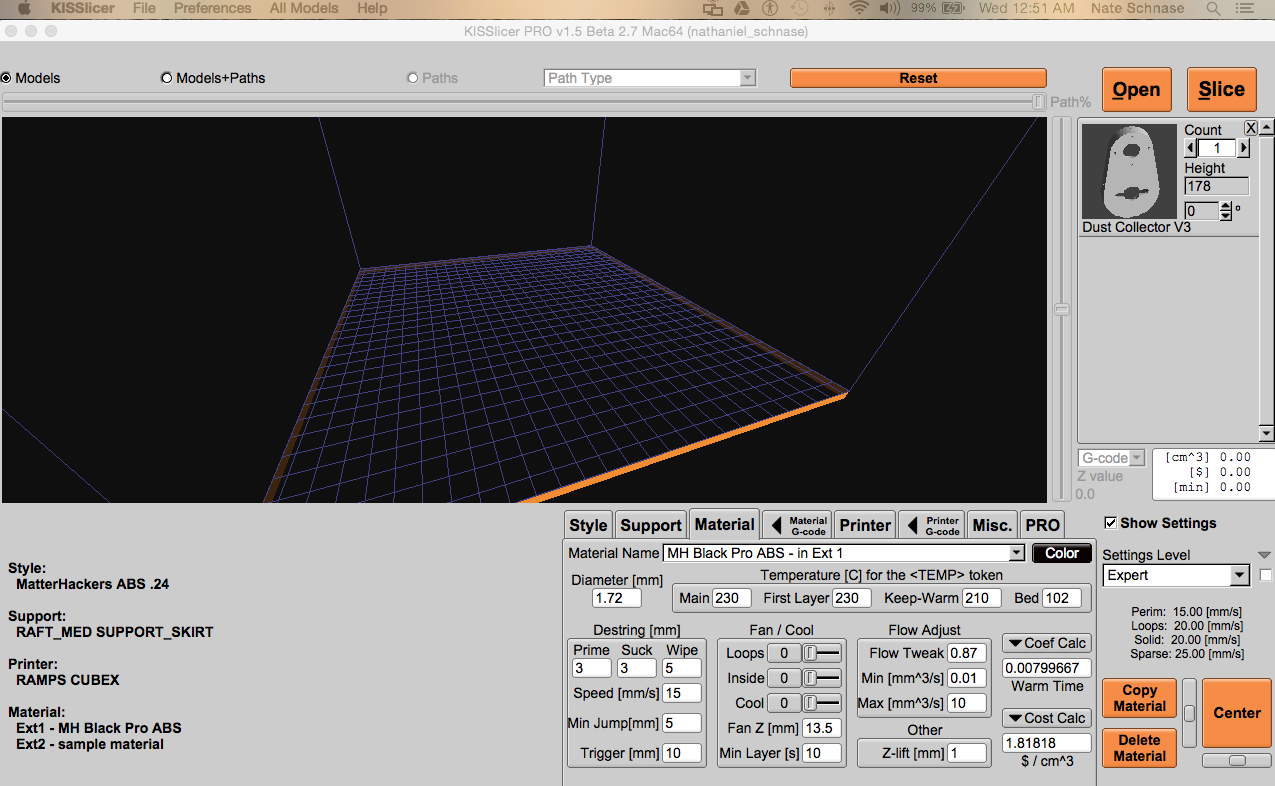Screen dimensions: 1275x786
Task: Click the Dust Collector V3 model thumbnail
Action: 1130,171
